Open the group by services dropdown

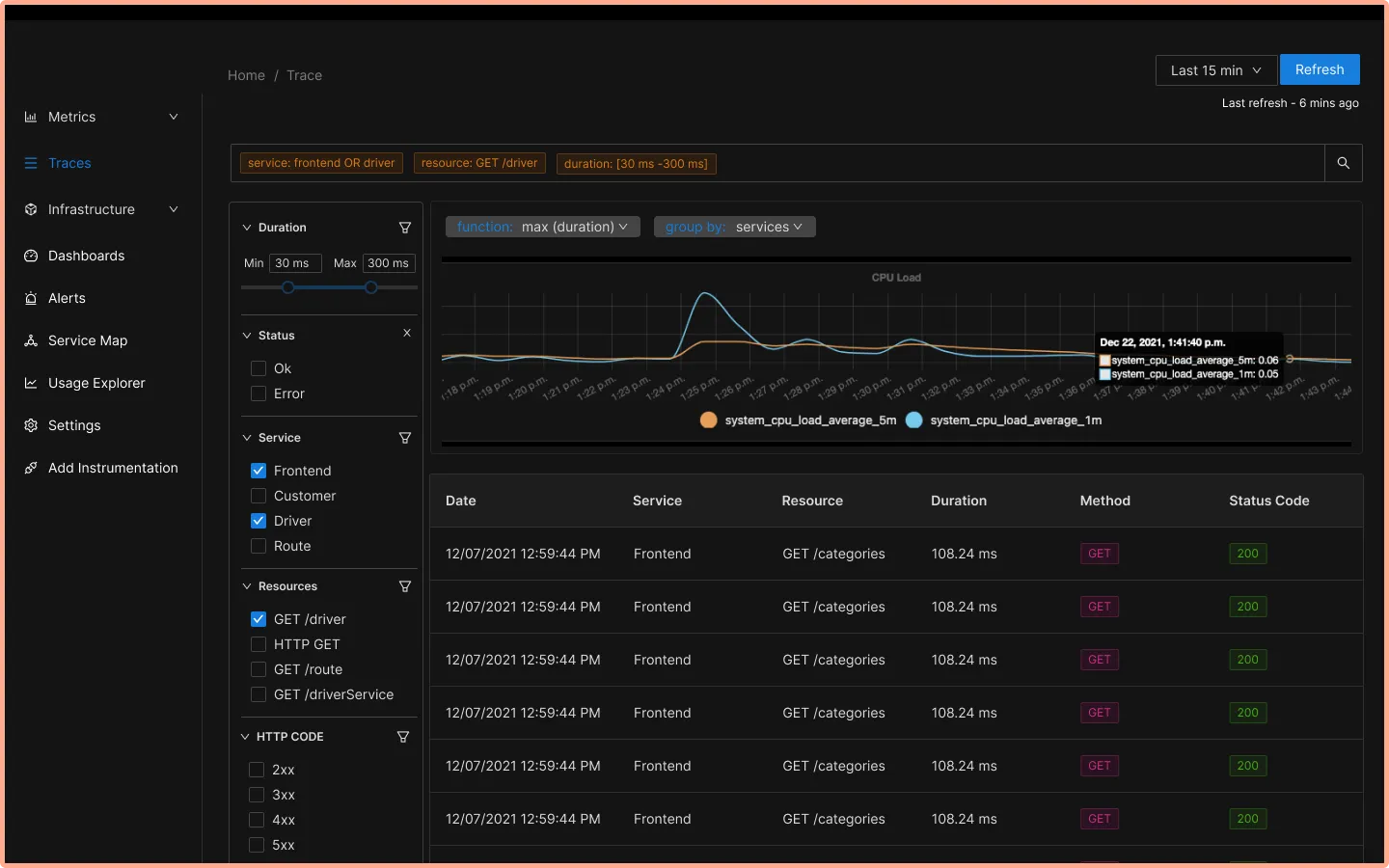point(734,227)
